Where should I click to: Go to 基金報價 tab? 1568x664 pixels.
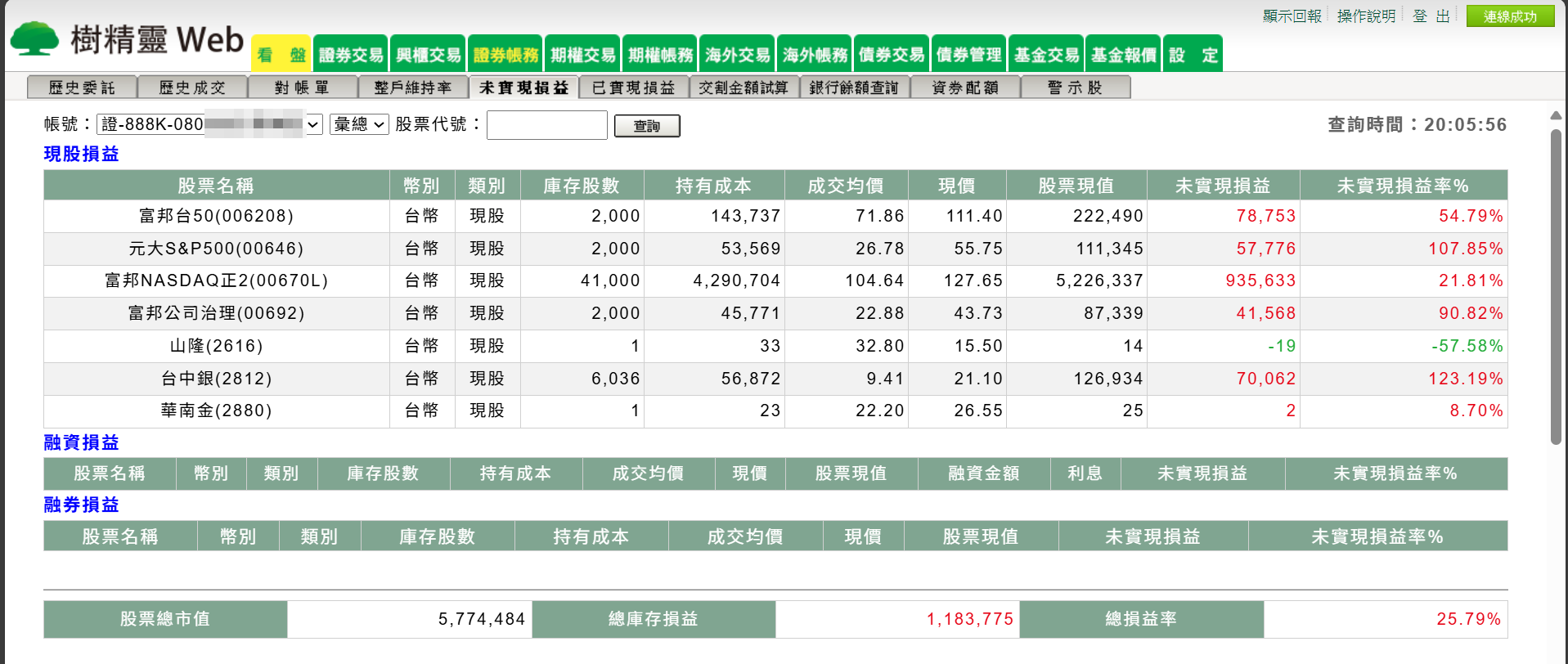coord(1123,54)
